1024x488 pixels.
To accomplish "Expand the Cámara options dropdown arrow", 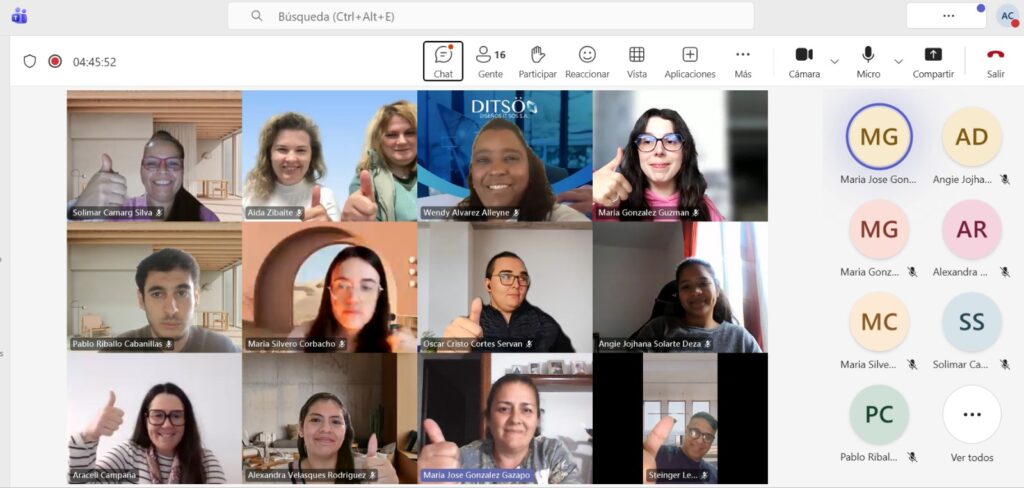I will pos(835,62).
